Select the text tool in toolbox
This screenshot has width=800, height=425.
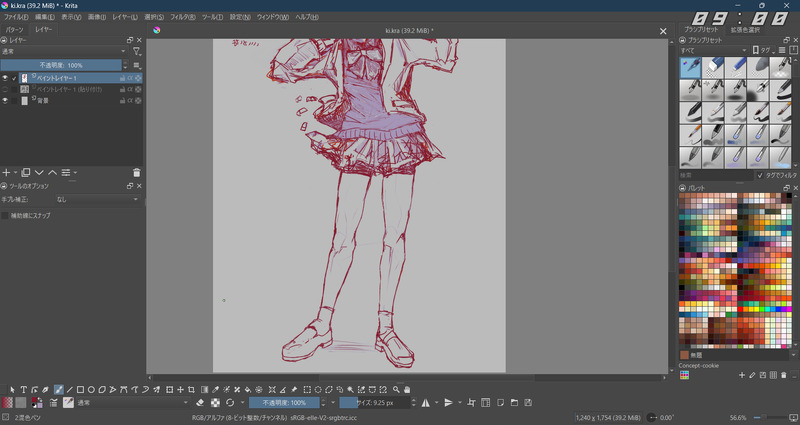(x=24, y=389)
